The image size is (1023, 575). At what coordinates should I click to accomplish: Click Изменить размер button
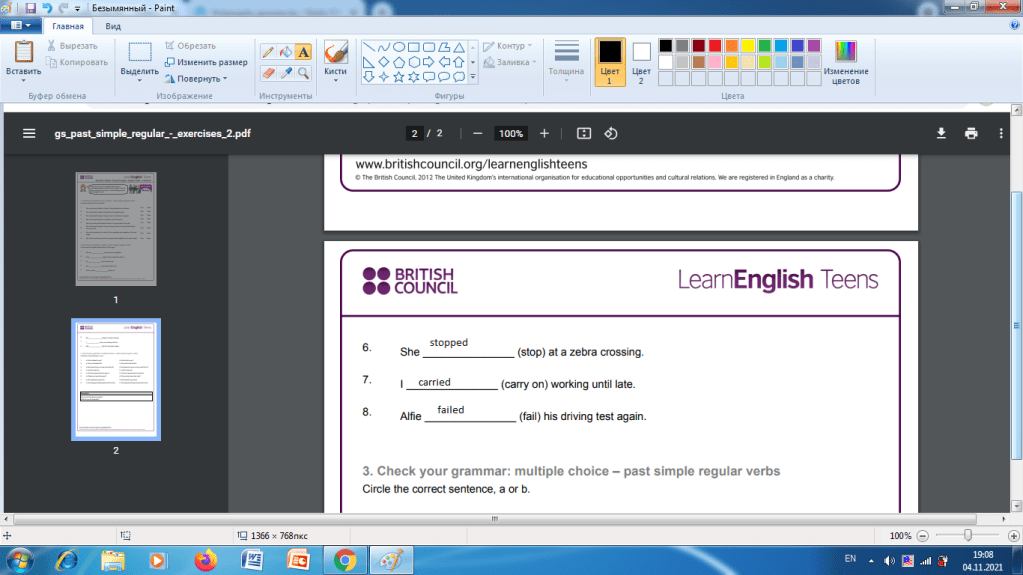click(206, 62)
